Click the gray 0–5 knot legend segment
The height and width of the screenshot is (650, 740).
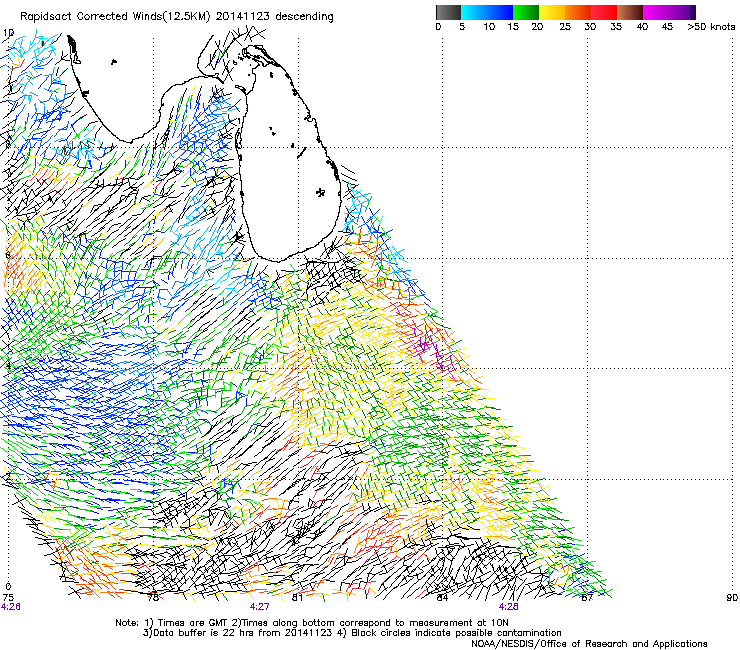click(x=448, y=12)
